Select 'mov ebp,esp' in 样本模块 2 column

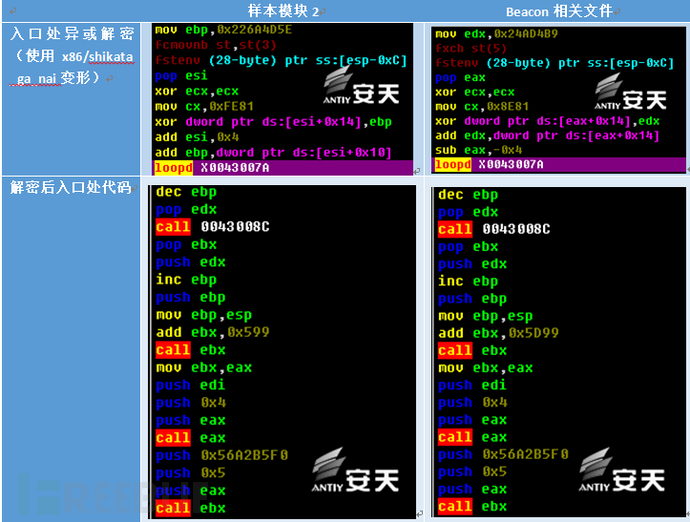coord(204,315)
